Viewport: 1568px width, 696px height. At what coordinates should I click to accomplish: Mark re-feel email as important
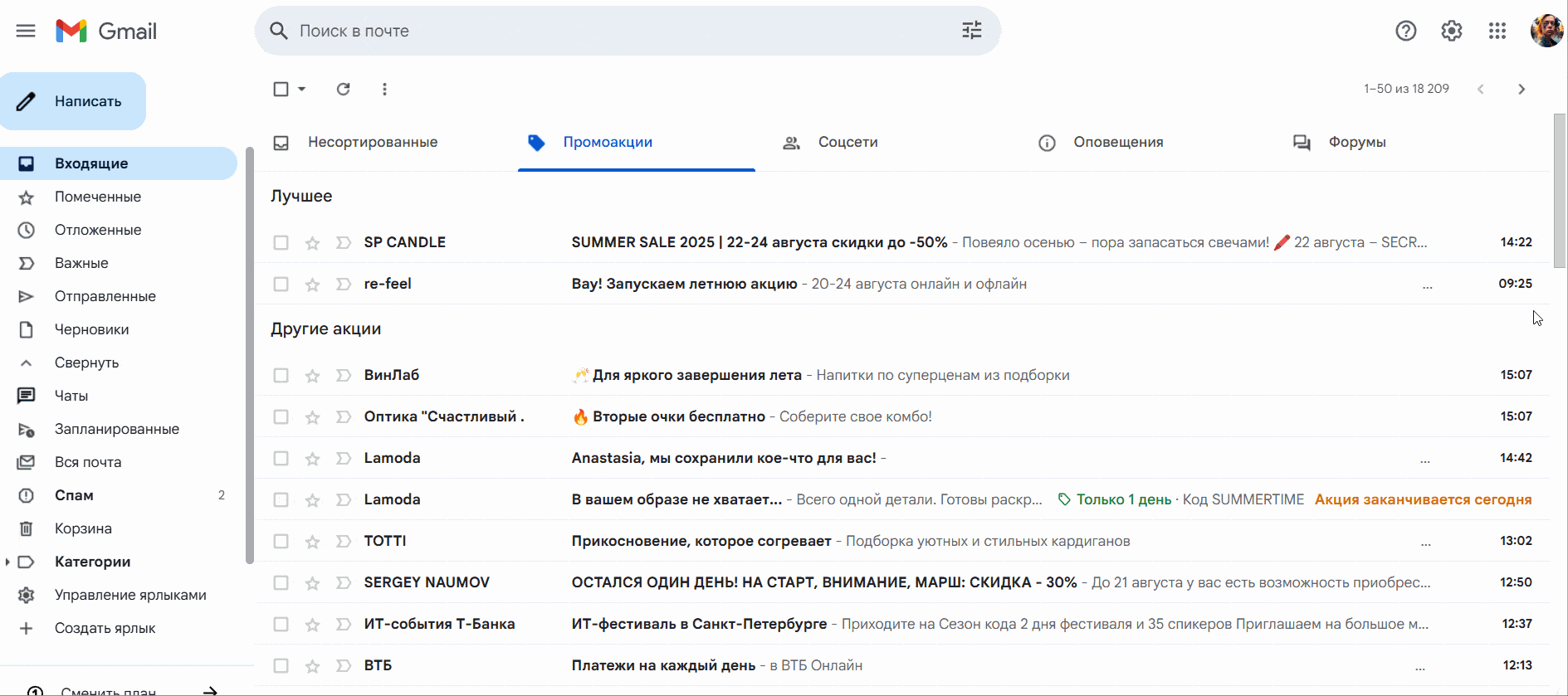click(x=343, y=285)
